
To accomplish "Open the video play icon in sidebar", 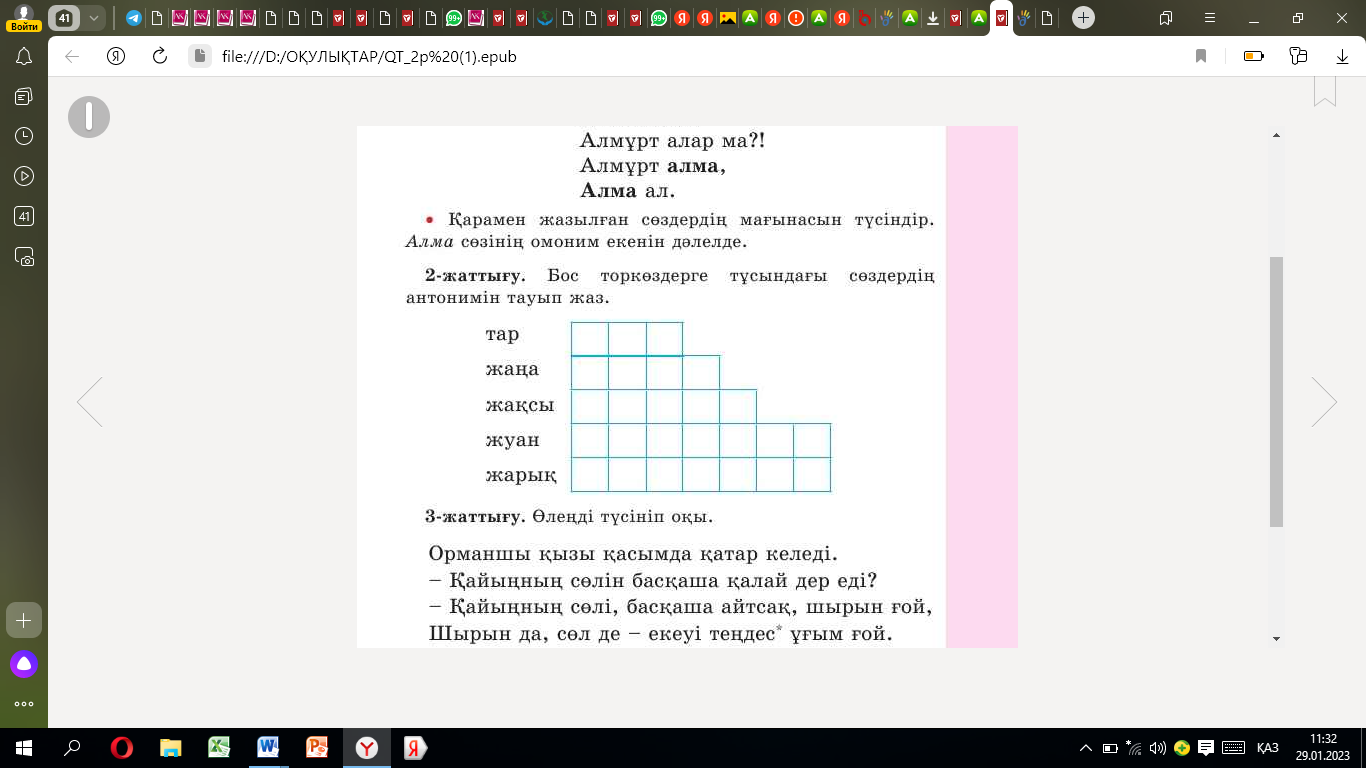I will [x=24, y=176].
